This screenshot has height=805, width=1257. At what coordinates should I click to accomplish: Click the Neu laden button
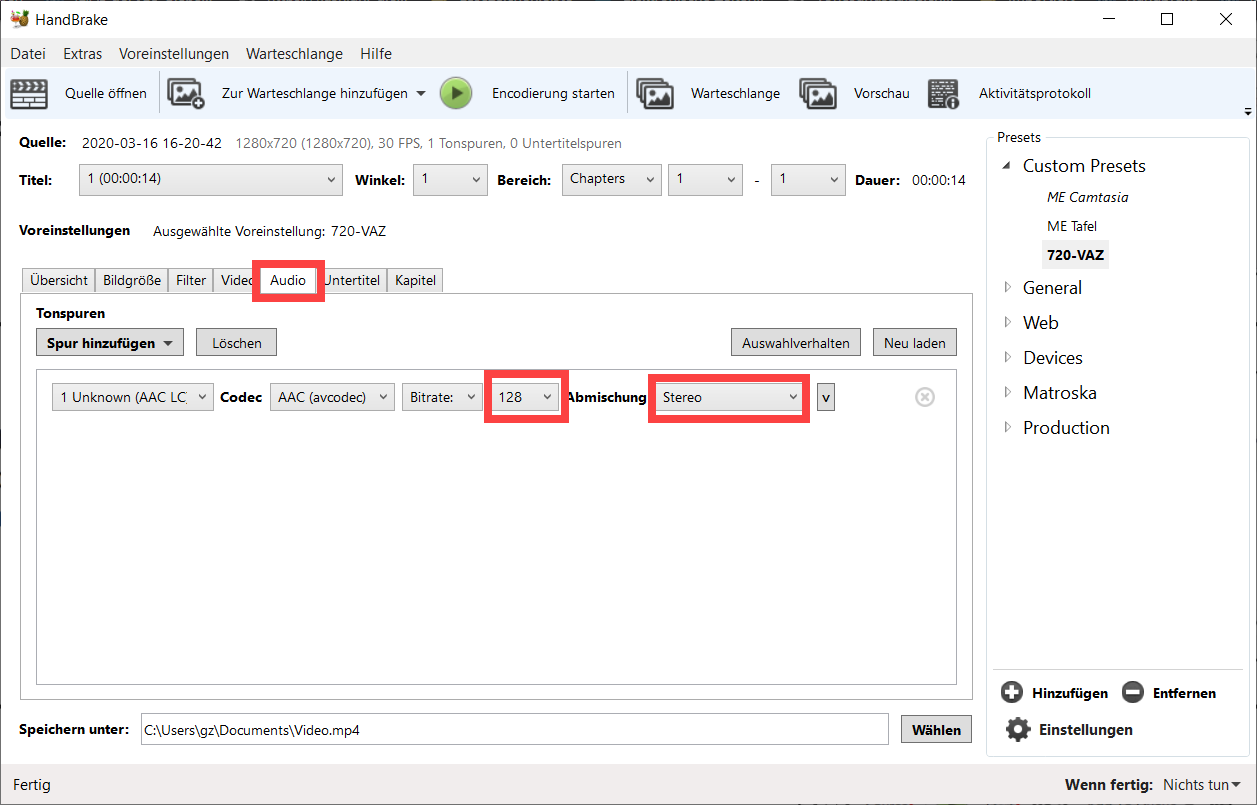[x=915, y=343]
